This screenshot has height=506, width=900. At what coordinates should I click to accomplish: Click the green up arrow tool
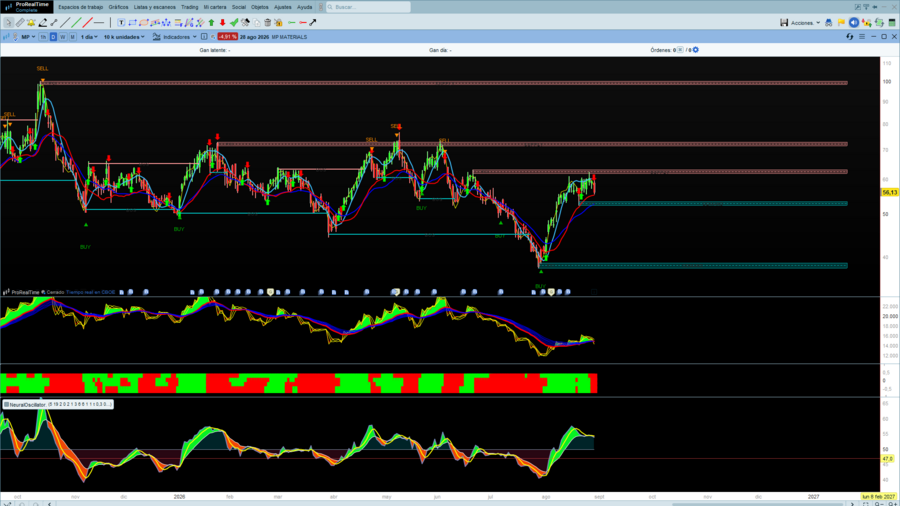pyautogui.click(x=211, y=22)
